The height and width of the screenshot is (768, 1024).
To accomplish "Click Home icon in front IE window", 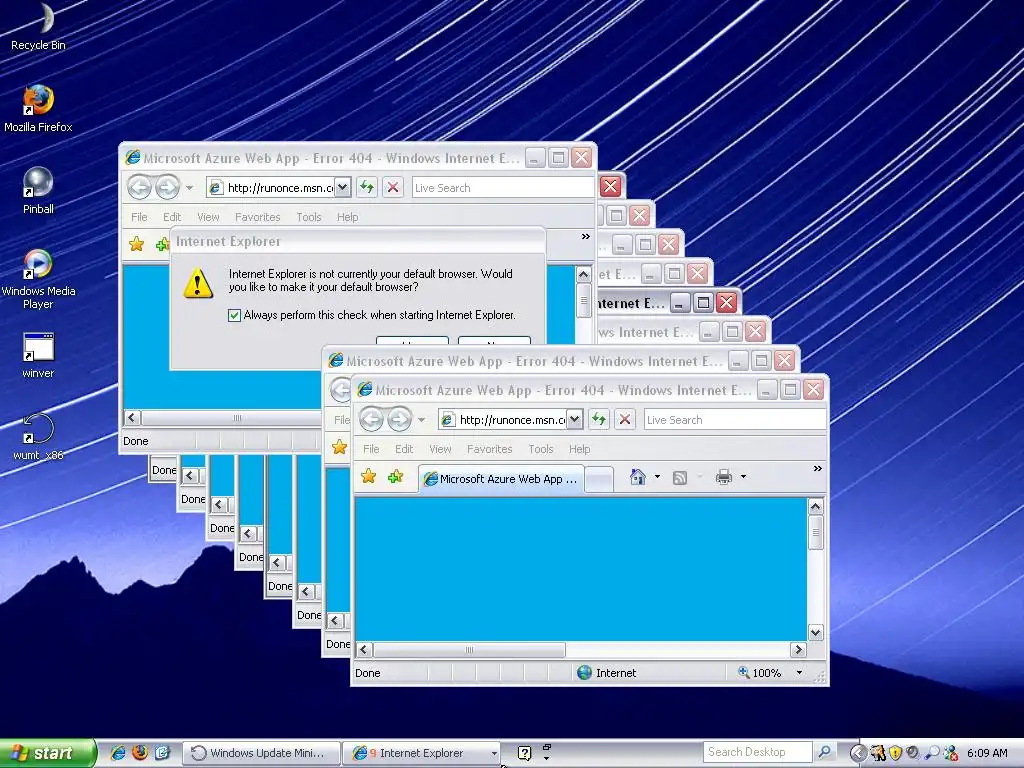I will [x=638, y=477].
